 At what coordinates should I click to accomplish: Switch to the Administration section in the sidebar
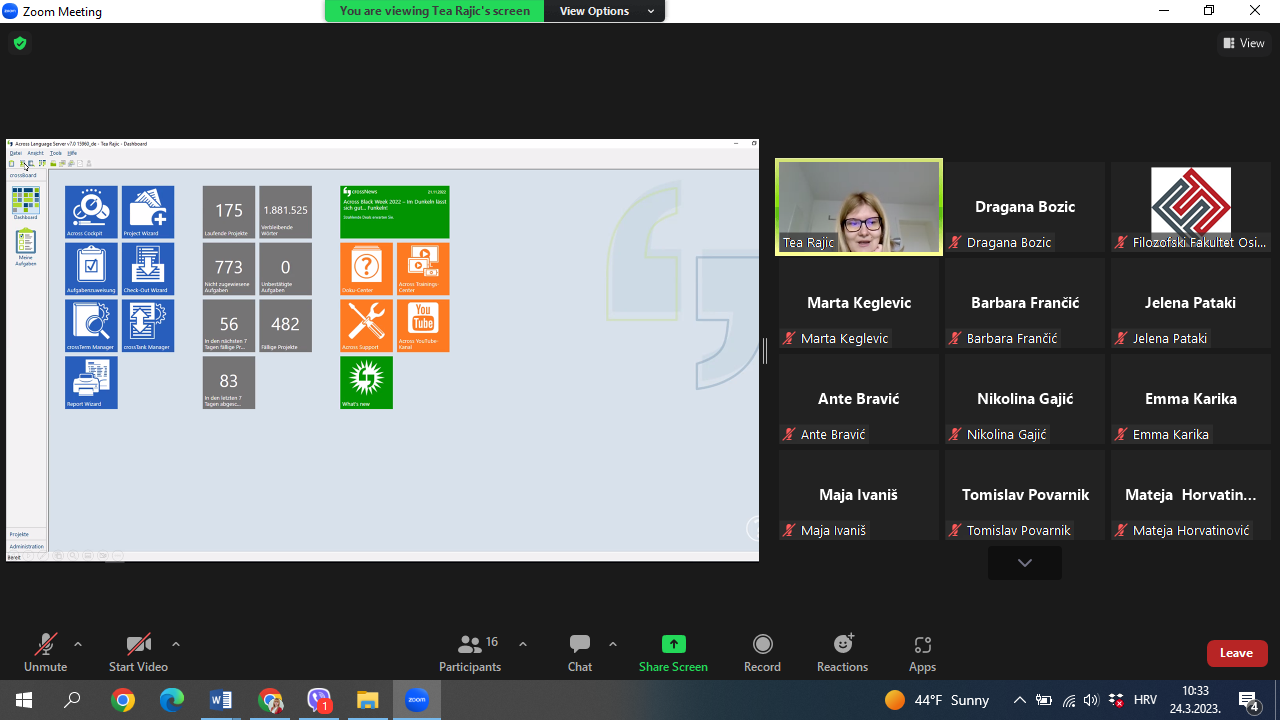coord(26,546)
